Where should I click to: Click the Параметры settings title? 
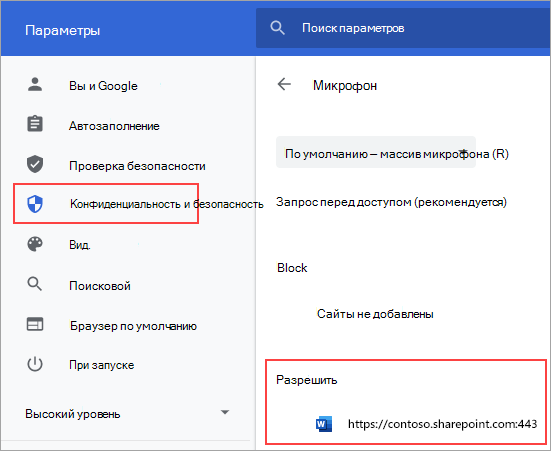pyautogui.click(x=63, y=30)
